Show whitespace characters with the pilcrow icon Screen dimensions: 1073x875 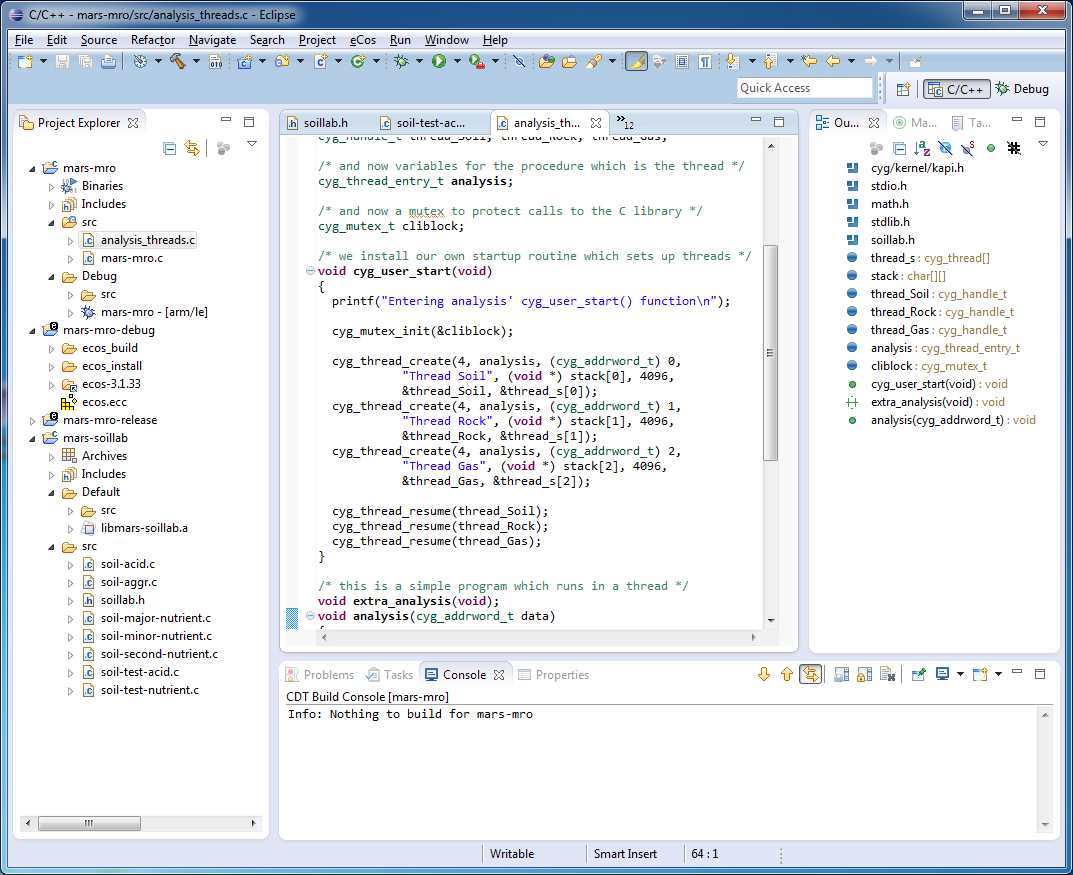click(705, 61)
